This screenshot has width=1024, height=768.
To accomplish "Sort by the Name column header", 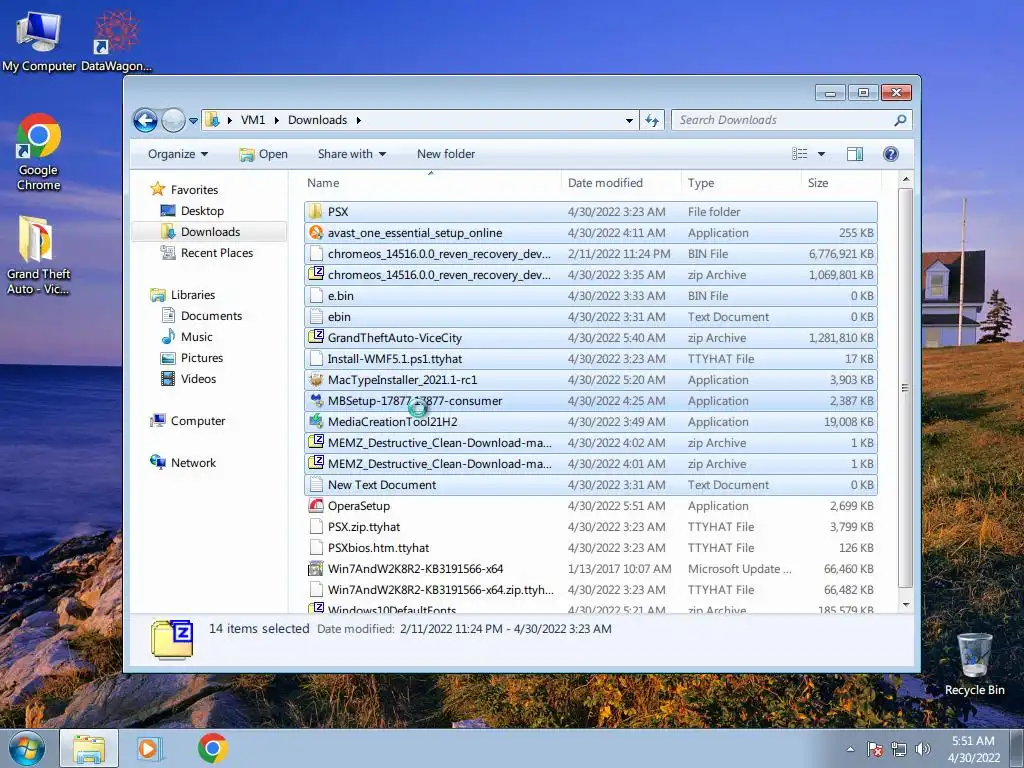I will (431, 183).
